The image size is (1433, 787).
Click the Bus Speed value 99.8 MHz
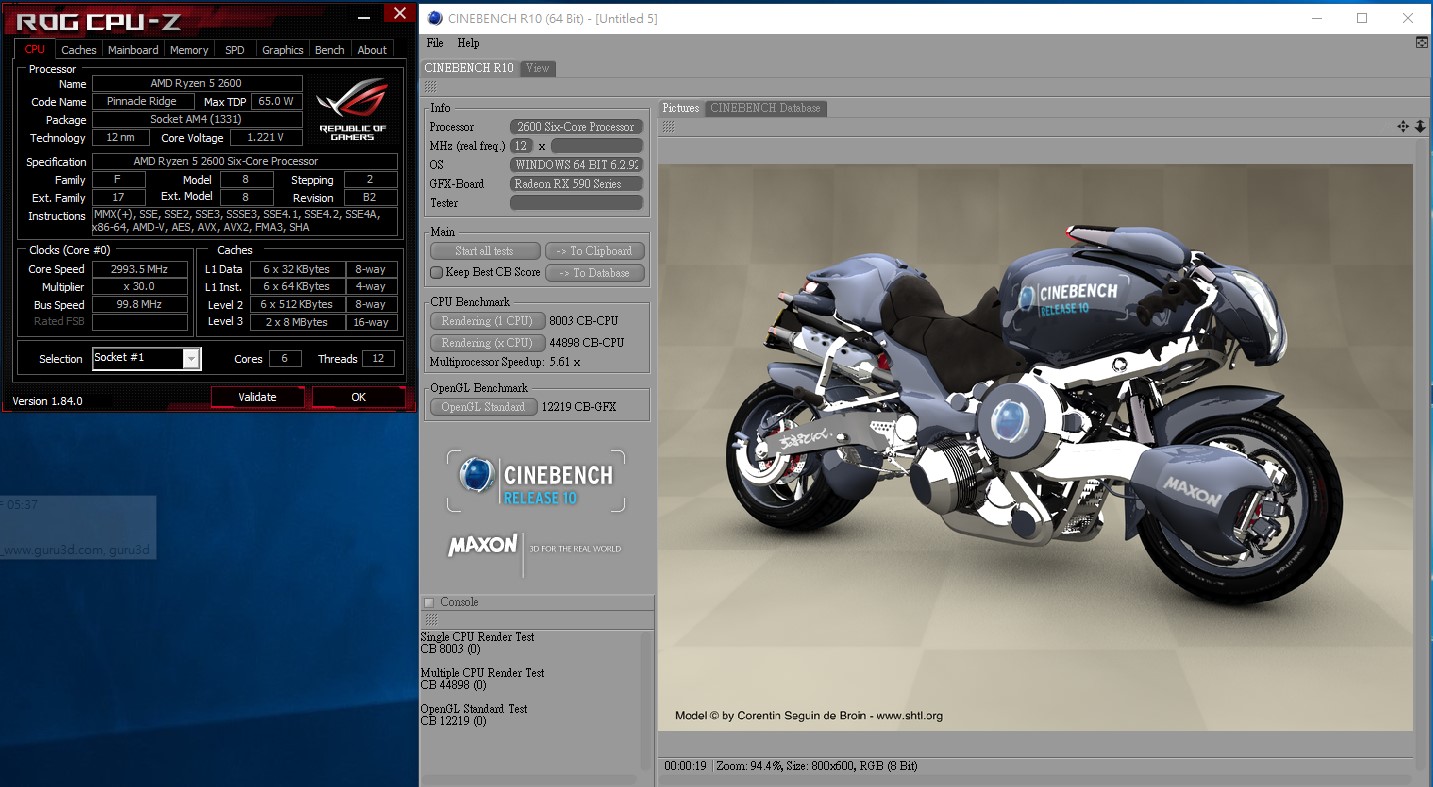pos(140,305)
